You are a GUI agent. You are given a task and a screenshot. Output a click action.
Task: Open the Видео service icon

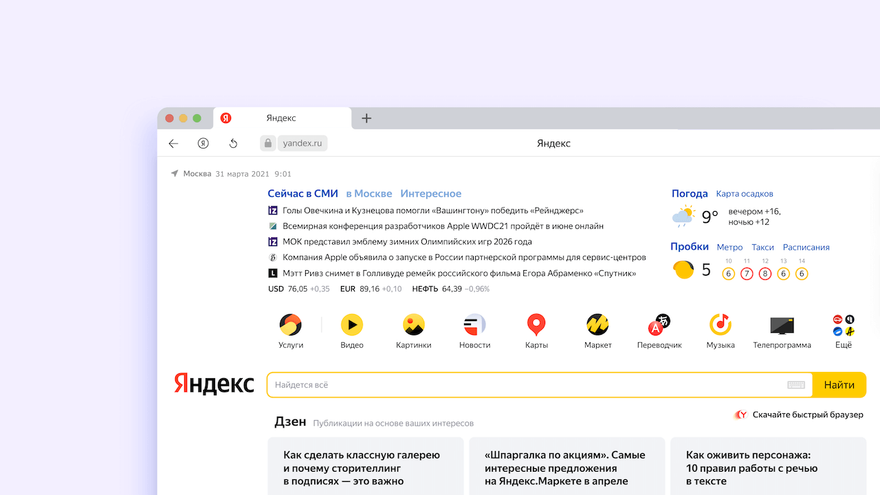tap(352, 325)
